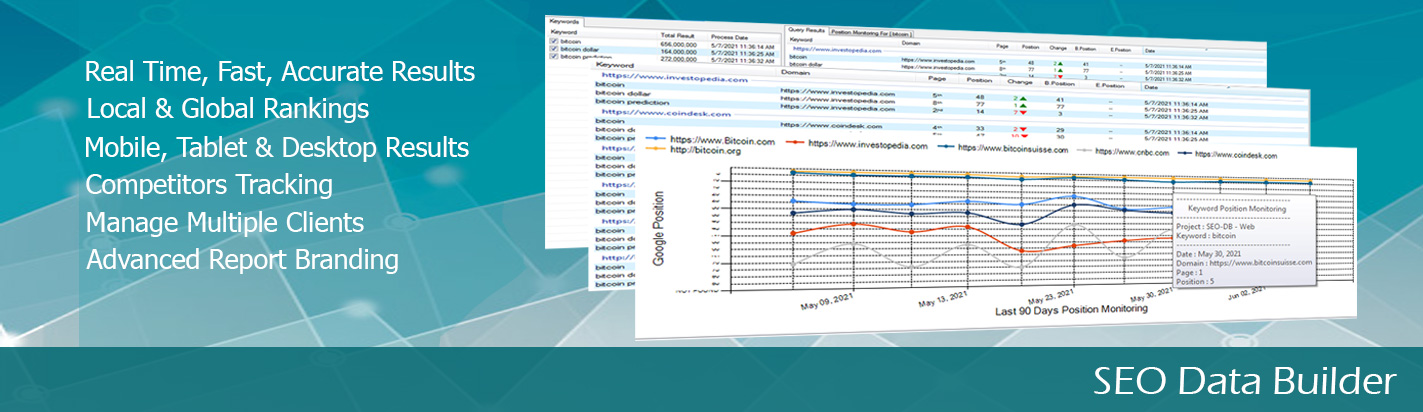Click the SEO Data Builder title
Image resolution: width=1423 pixels, height=412 pixels.
(1244, 381)
